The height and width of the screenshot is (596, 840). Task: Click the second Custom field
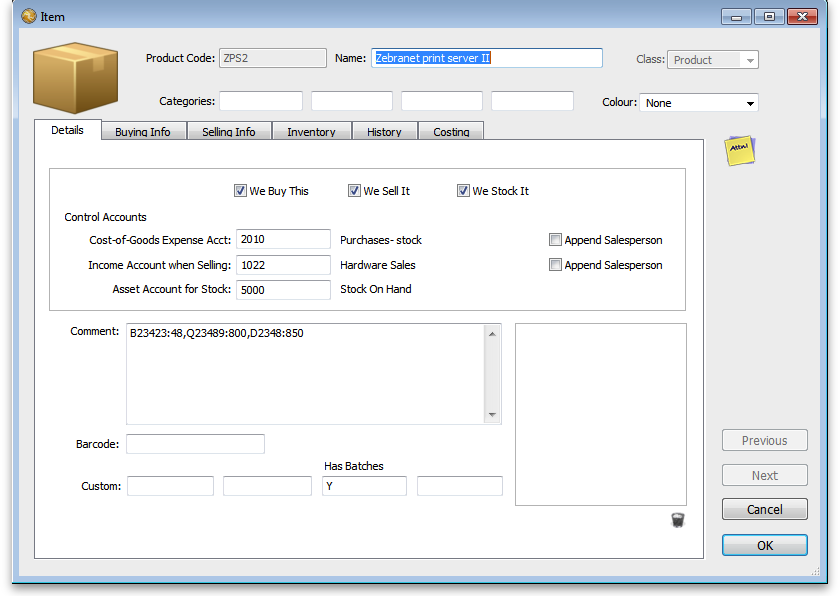tap(267, 486)
